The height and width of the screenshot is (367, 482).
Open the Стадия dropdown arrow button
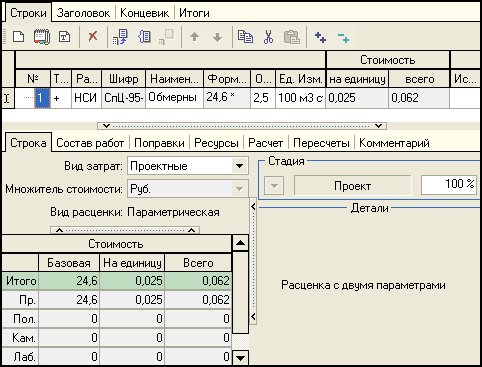pyautogui.click(x=274, y=186)
